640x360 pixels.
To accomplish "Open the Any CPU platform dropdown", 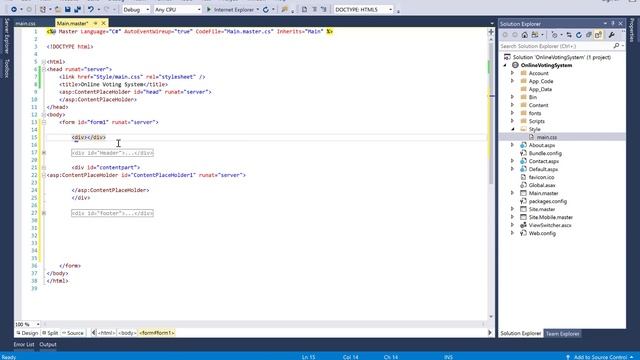I will (x=178, y=9).
